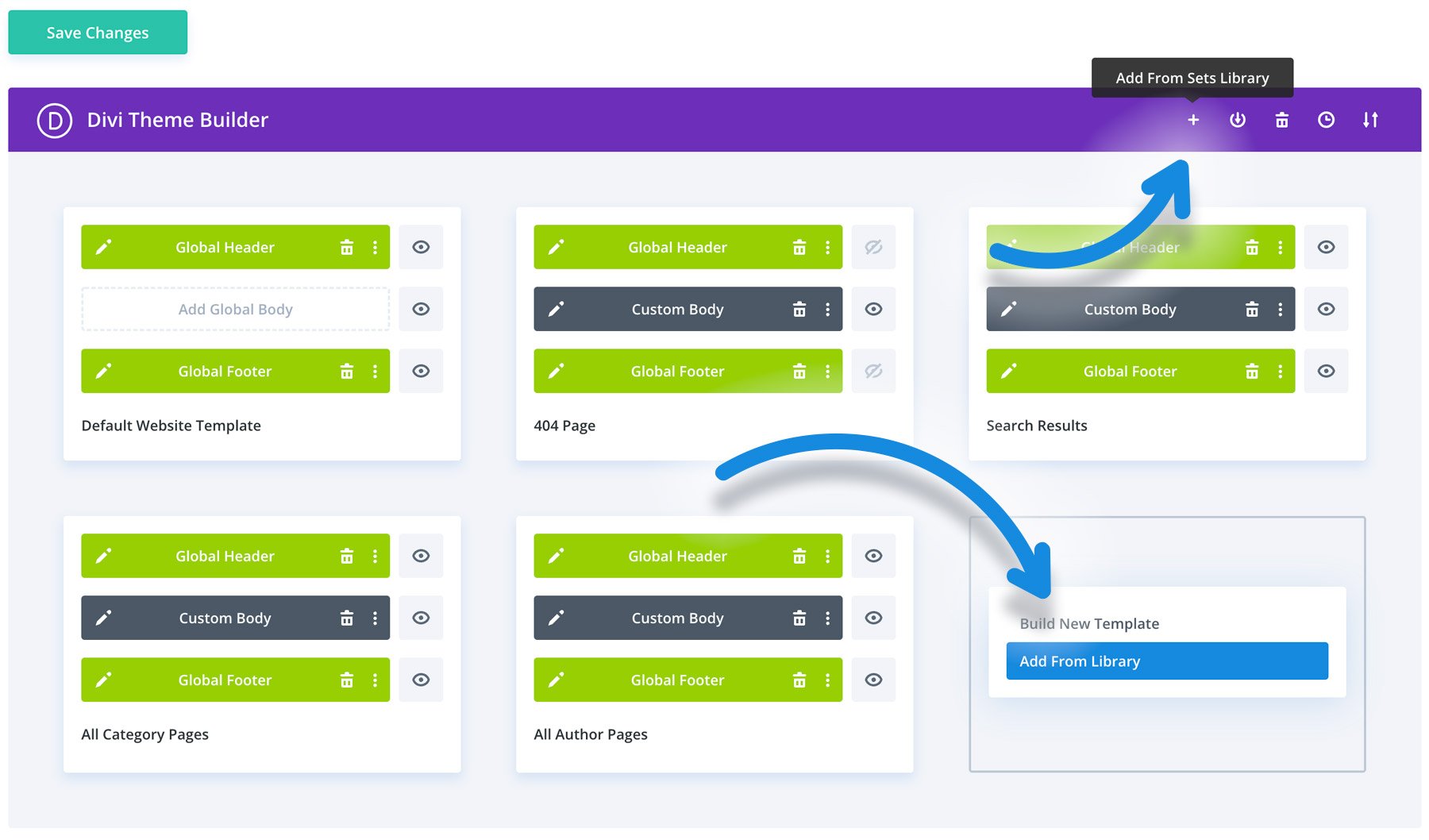Open Global Footer options in 404 Page template
The height and width of the screenshot is (840, 1429).
coord(828,371)
